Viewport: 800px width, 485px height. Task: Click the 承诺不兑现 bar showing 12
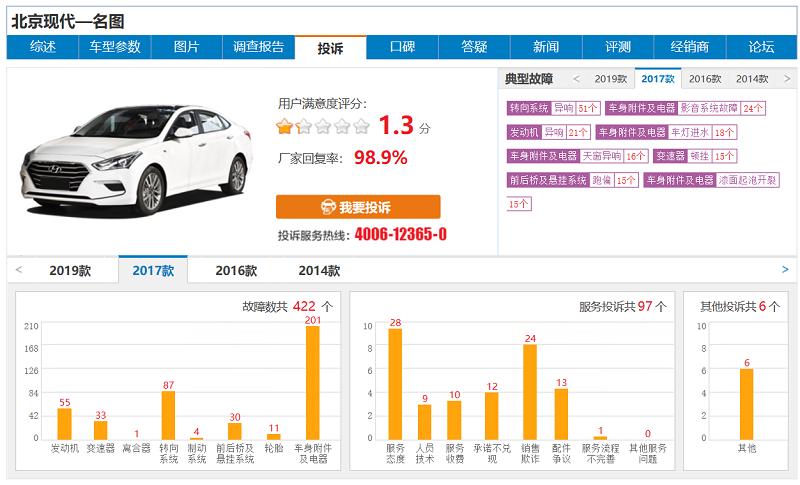(492, 416)
